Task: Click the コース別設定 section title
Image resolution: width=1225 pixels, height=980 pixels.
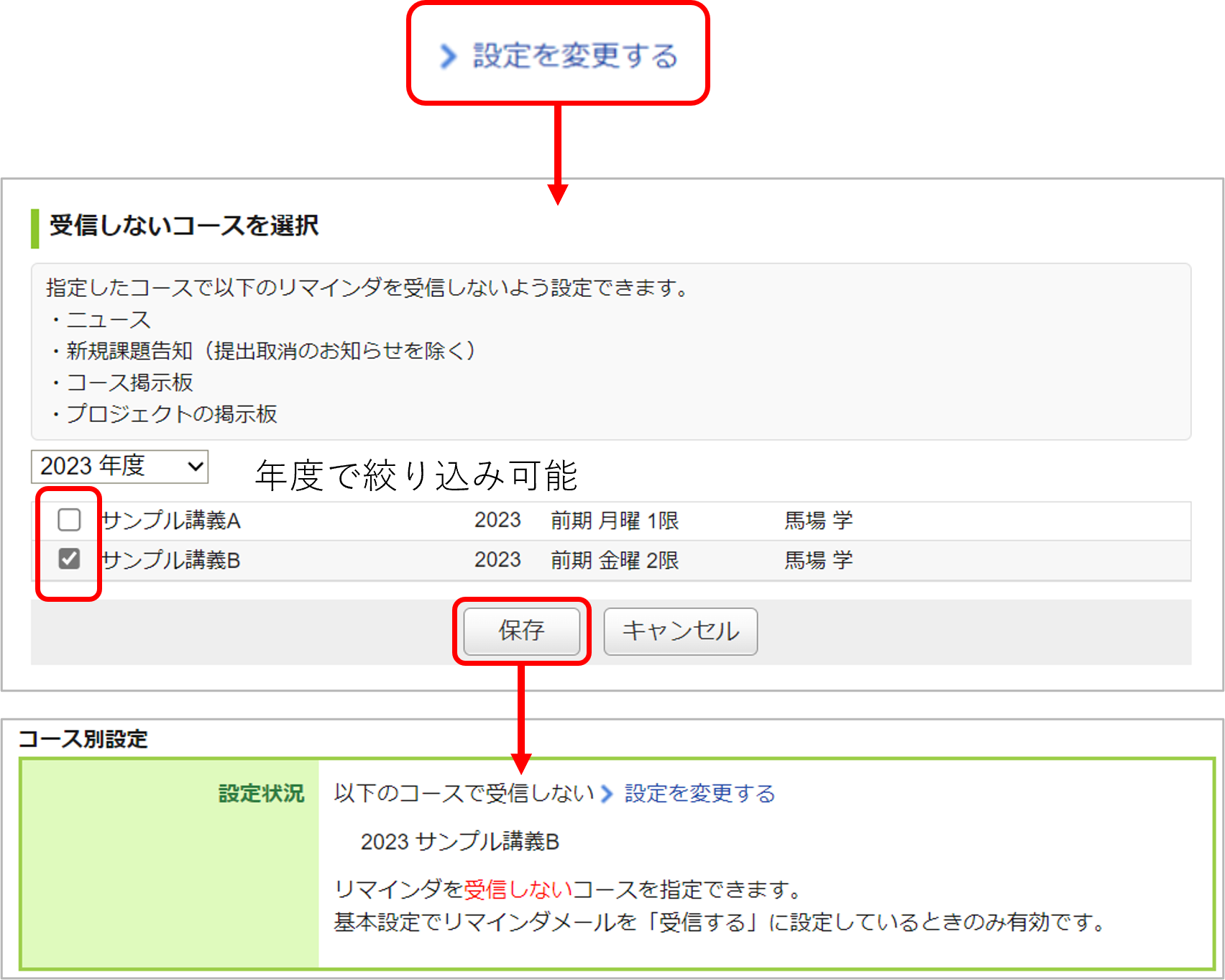Action: click(83, 738)
